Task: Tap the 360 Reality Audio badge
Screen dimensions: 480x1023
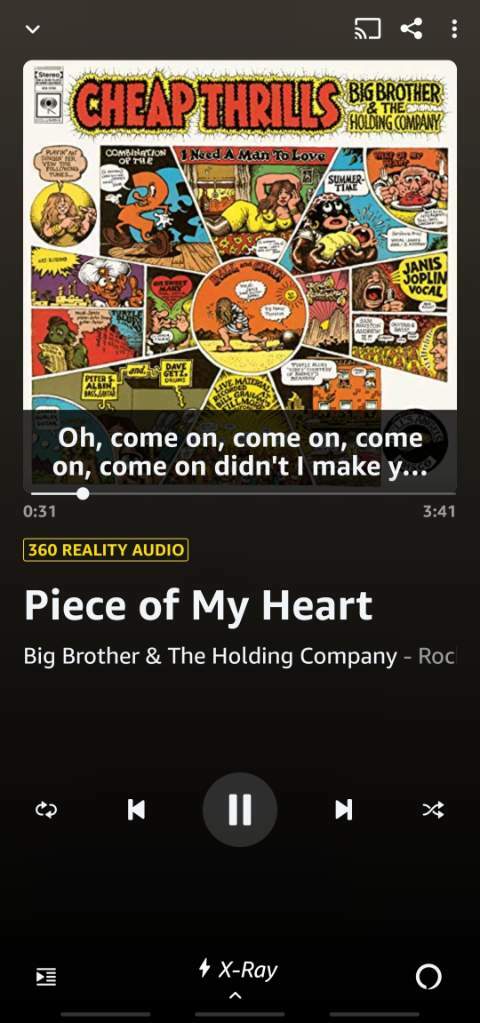Action: 106,549
